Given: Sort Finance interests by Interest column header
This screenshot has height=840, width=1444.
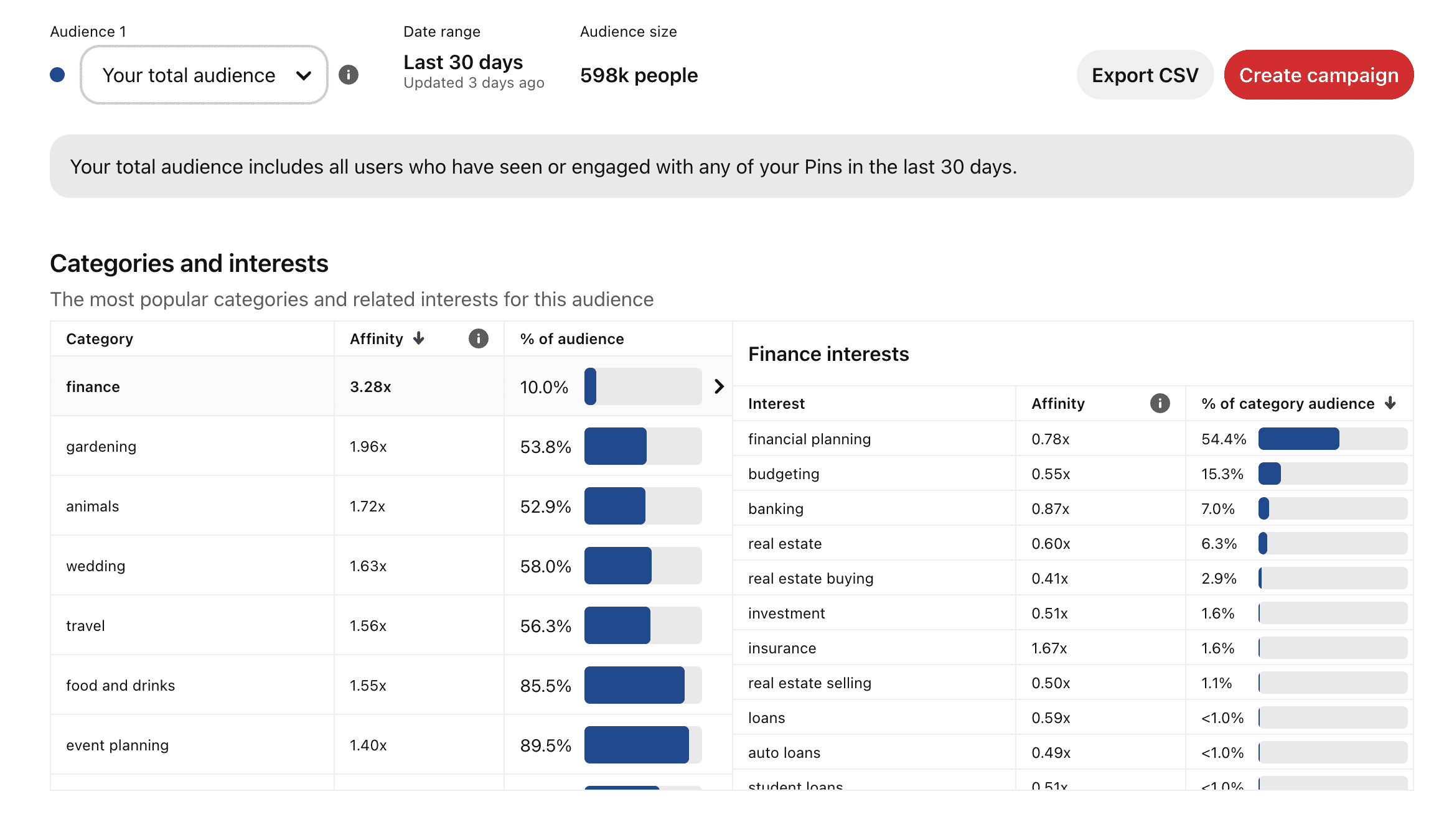Looking at the screenshot, I should tap(776, 403).
